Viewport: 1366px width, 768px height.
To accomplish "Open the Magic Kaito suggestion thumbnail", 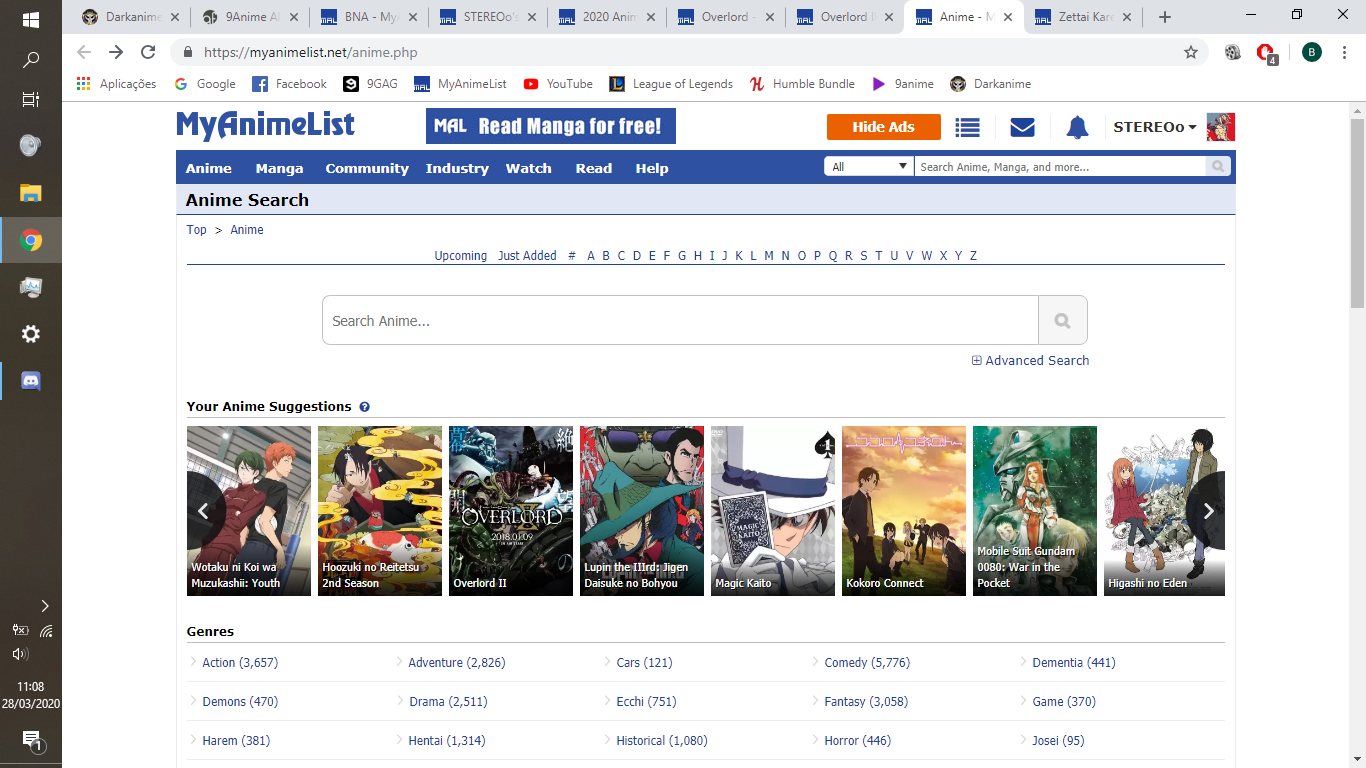I will click(773, 511).
